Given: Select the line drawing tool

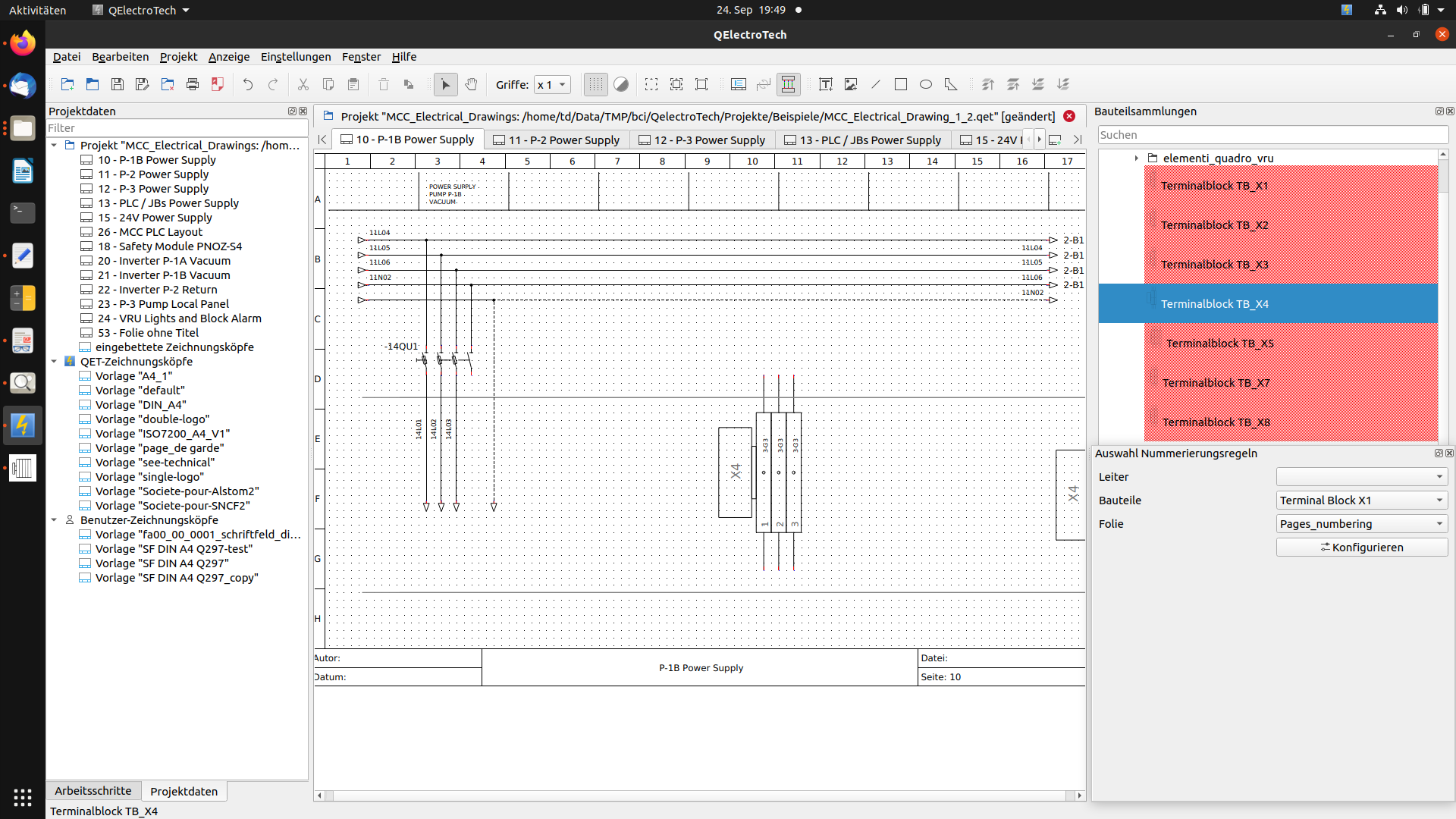Looking at the screenshot, I should point(876,84).
